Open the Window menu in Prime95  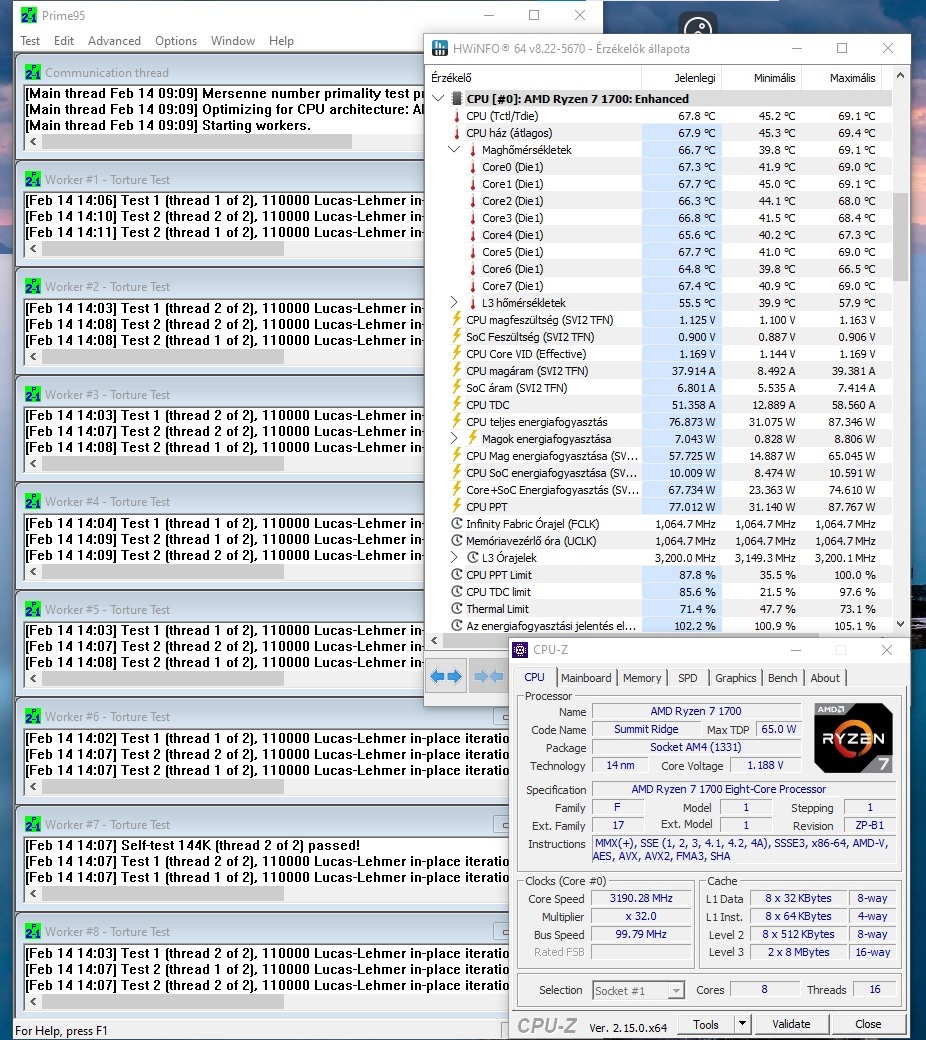[x=233, y=41]
